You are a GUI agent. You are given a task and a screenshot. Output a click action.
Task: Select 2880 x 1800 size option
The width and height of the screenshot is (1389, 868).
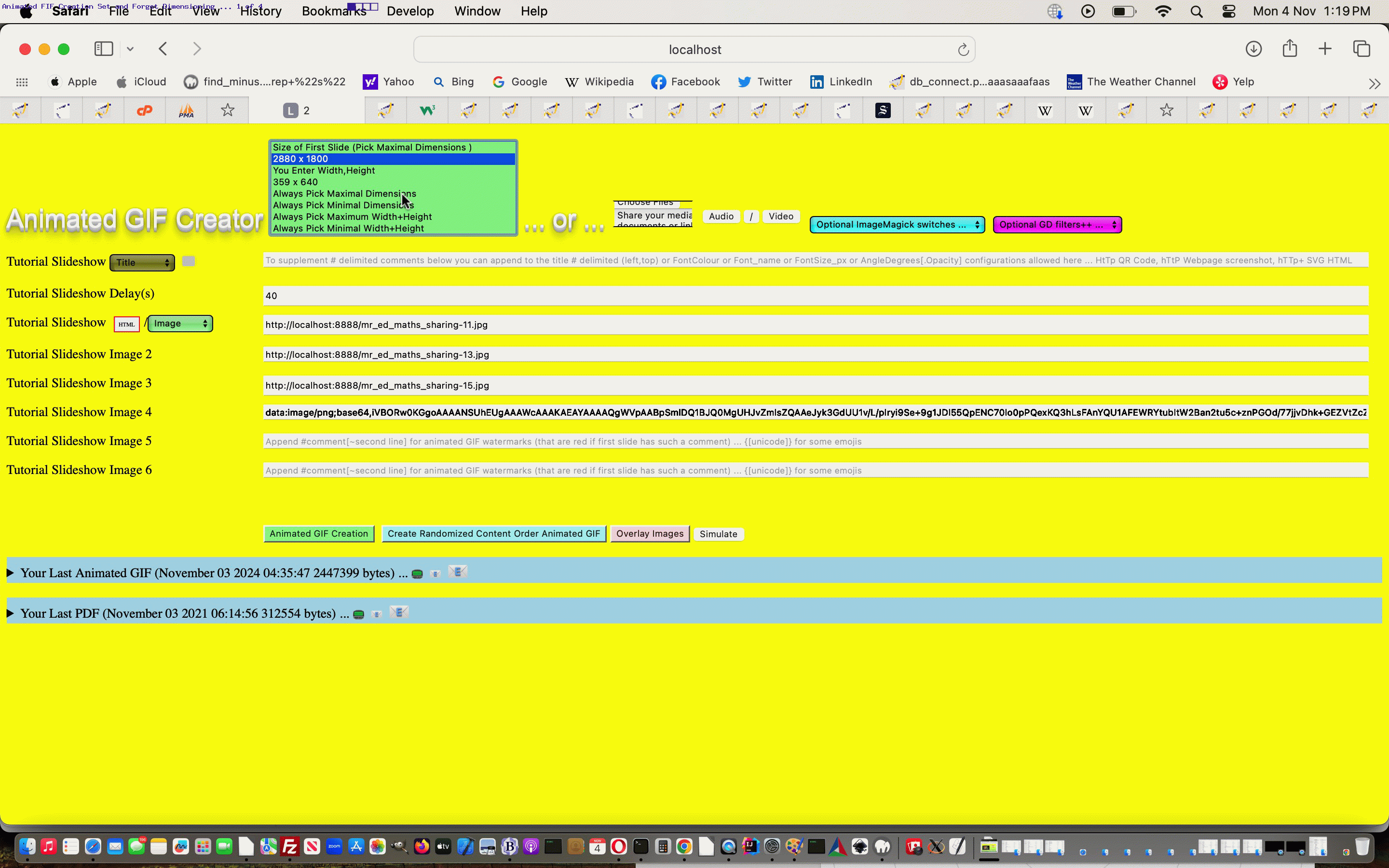393,159
